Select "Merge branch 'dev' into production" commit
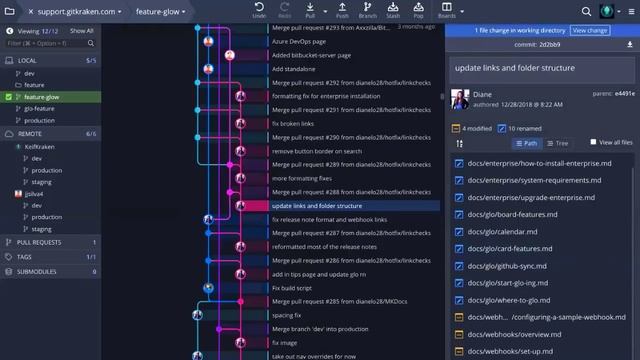The height and width of the screenshot is (360, 640). pyautogui.click(x=320, y=329)
